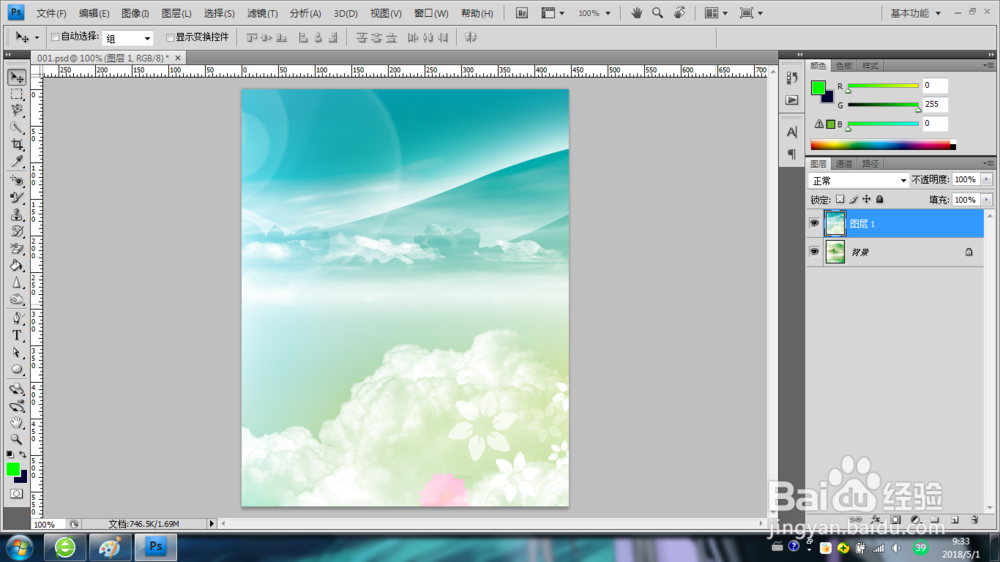Select the Path Selection tool
The height and width of the screenshot is (562, 1000).
[17, 352]
